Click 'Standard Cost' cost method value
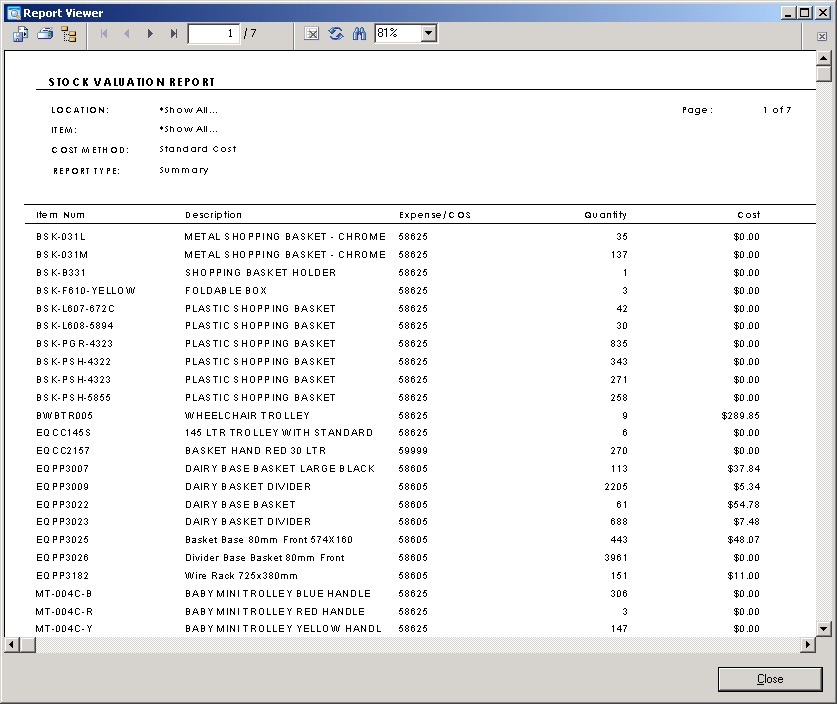Screen dimensions: 837x704 (x=198, y=149)
